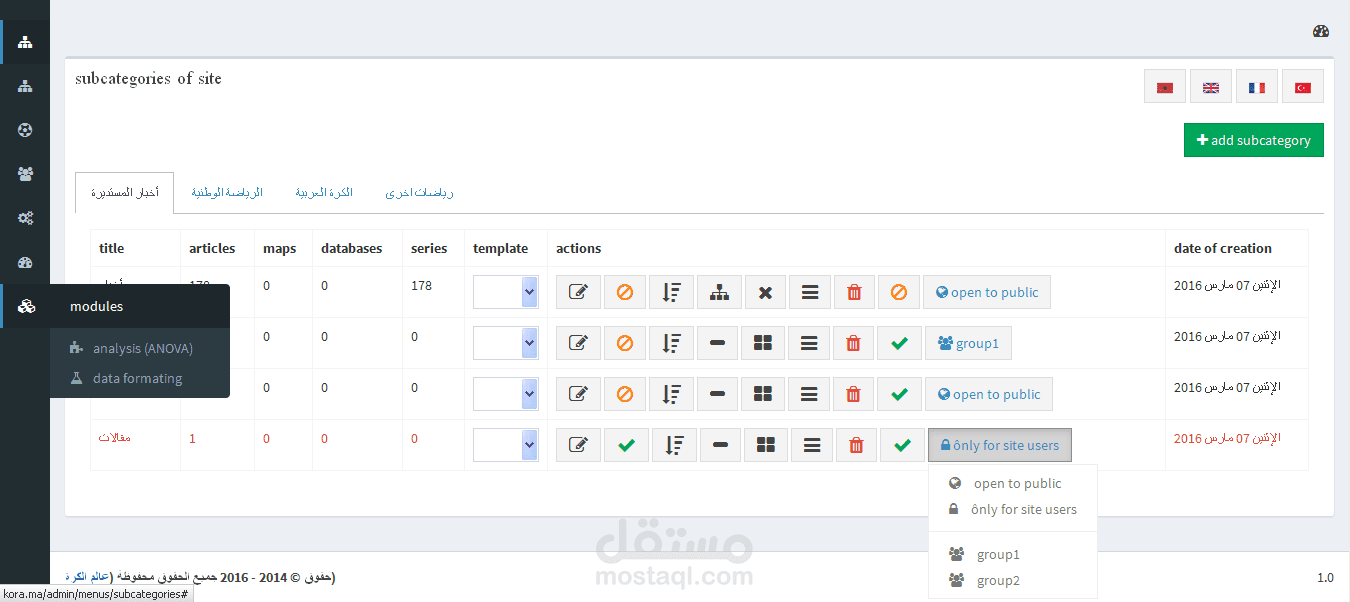1350x602 pixels.
Task: Switch language with the Morocco flag
Action: pos(1164,87)
